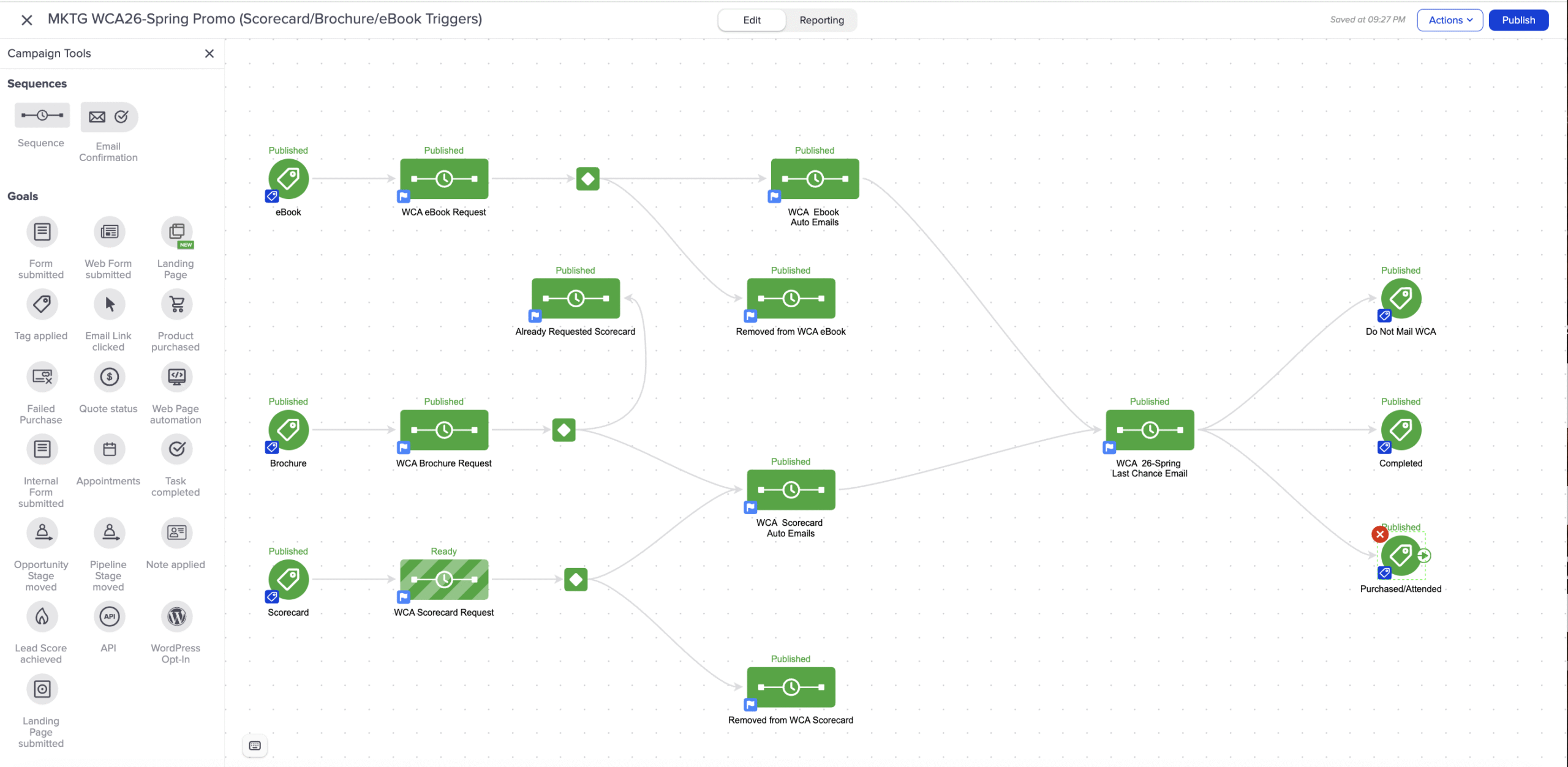Switch to the Edit tab
Screen dimensions: 1568x767
click(752, 20)
